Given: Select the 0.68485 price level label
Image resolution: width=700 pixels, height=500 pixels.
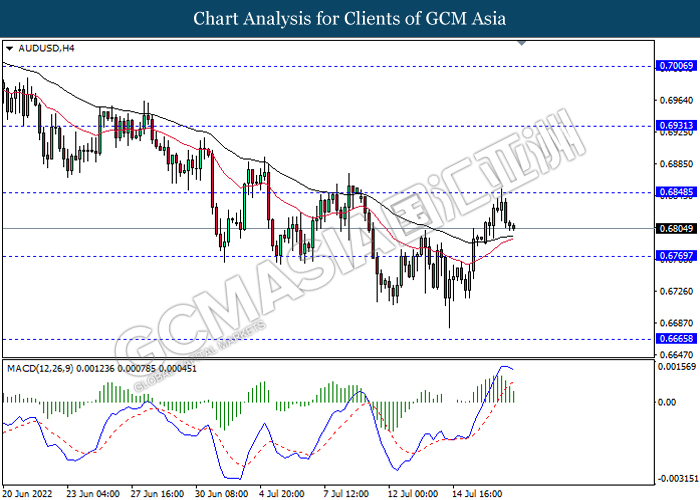Looking at the screenshot, I should point(676,192).
